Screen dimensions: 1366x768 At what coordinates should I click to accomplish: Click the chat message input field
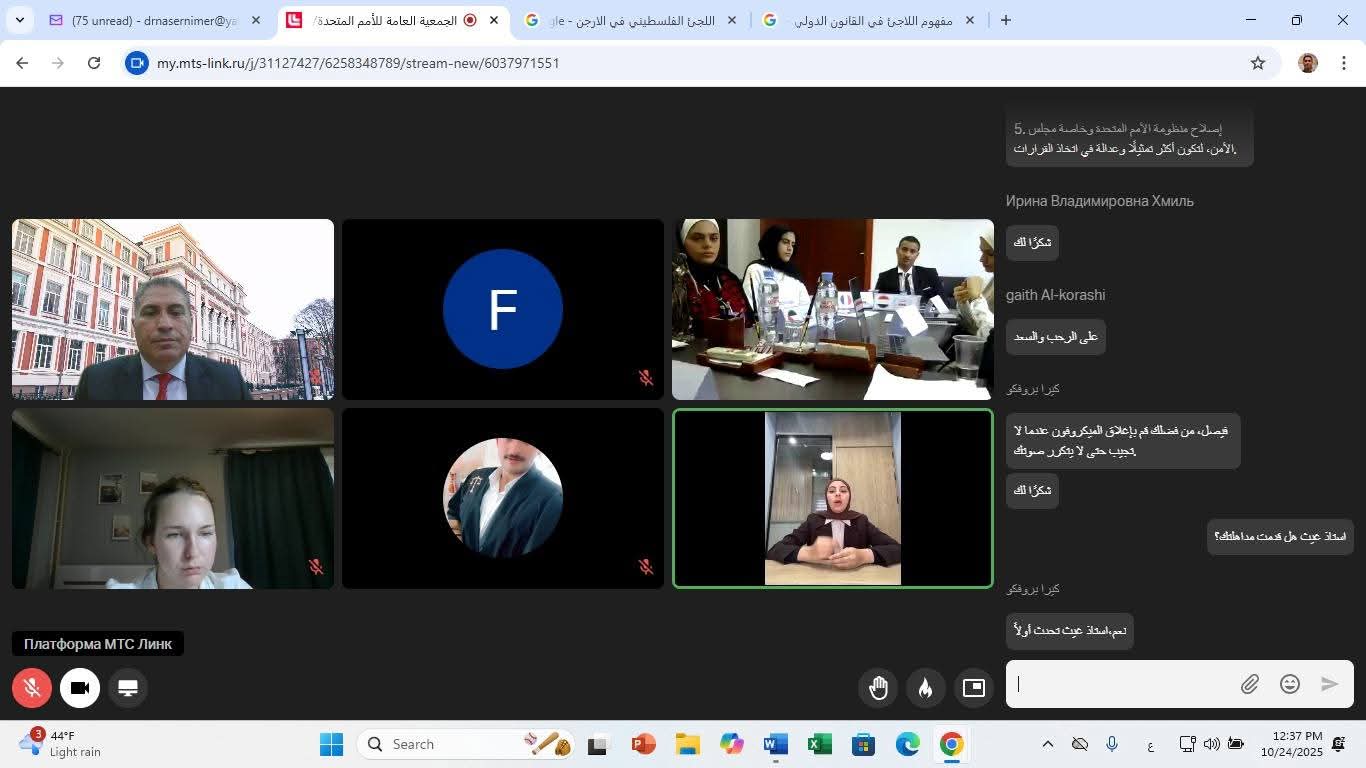(1120, 684)
